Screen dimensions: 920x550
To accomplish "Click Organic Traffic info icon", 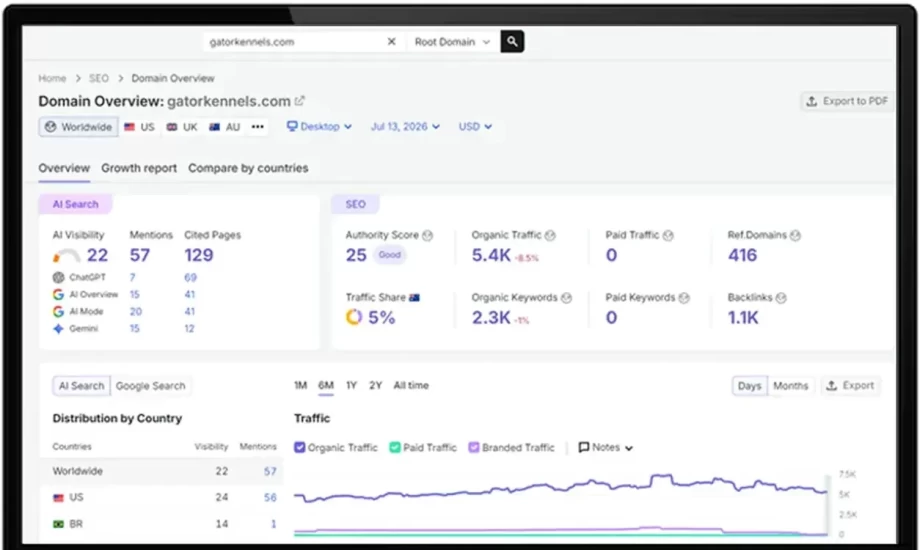I will point(550,235).
